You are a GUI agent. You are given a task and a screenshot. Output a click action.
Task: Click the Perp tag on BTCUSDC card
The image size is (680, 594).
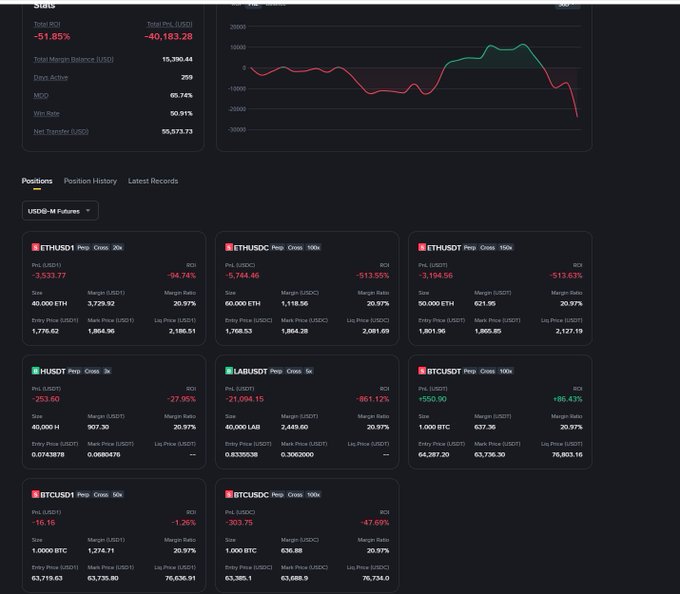278,495
